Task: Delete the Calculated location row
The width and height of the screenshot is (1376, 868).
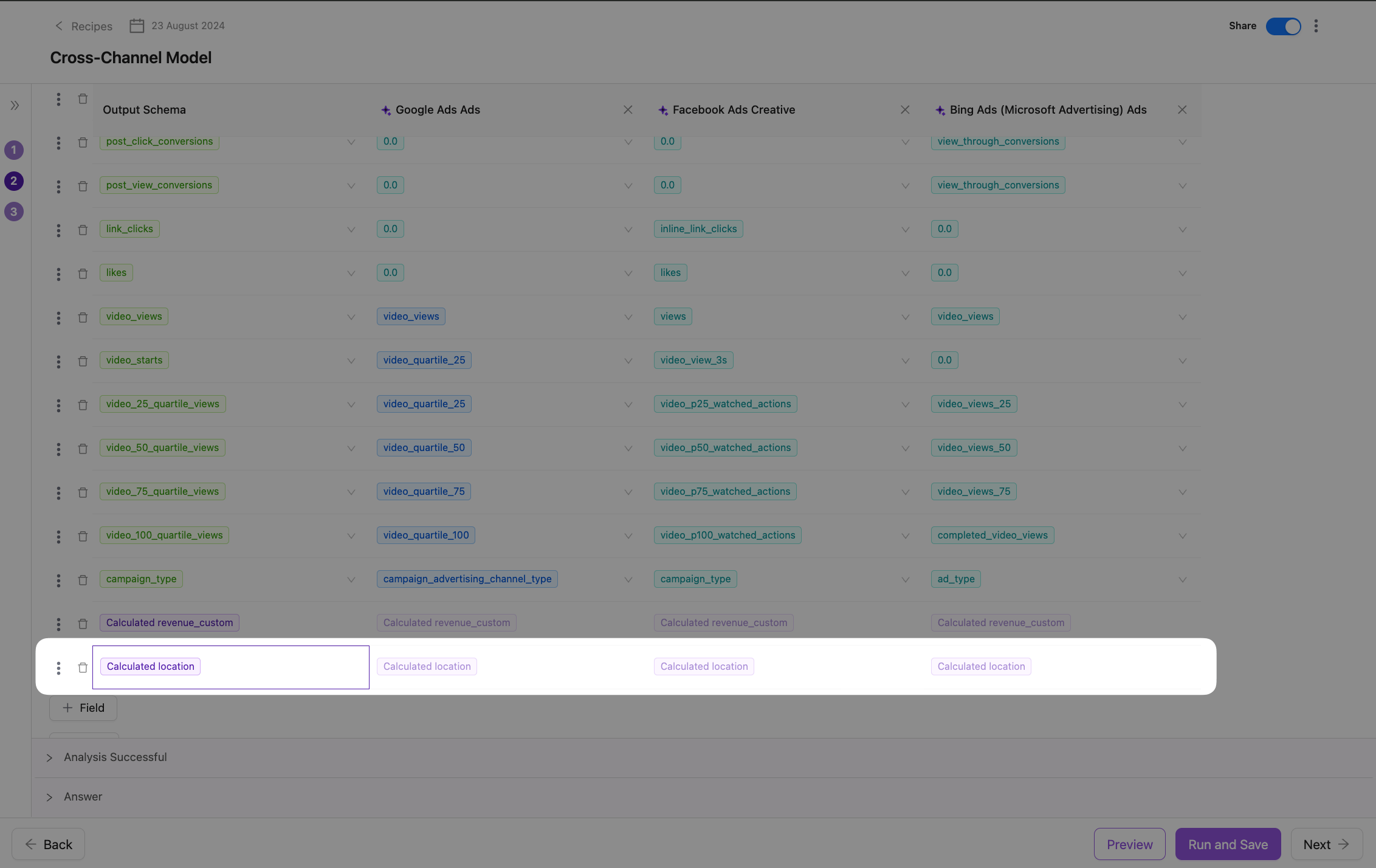Action: [x=83, y=667]
